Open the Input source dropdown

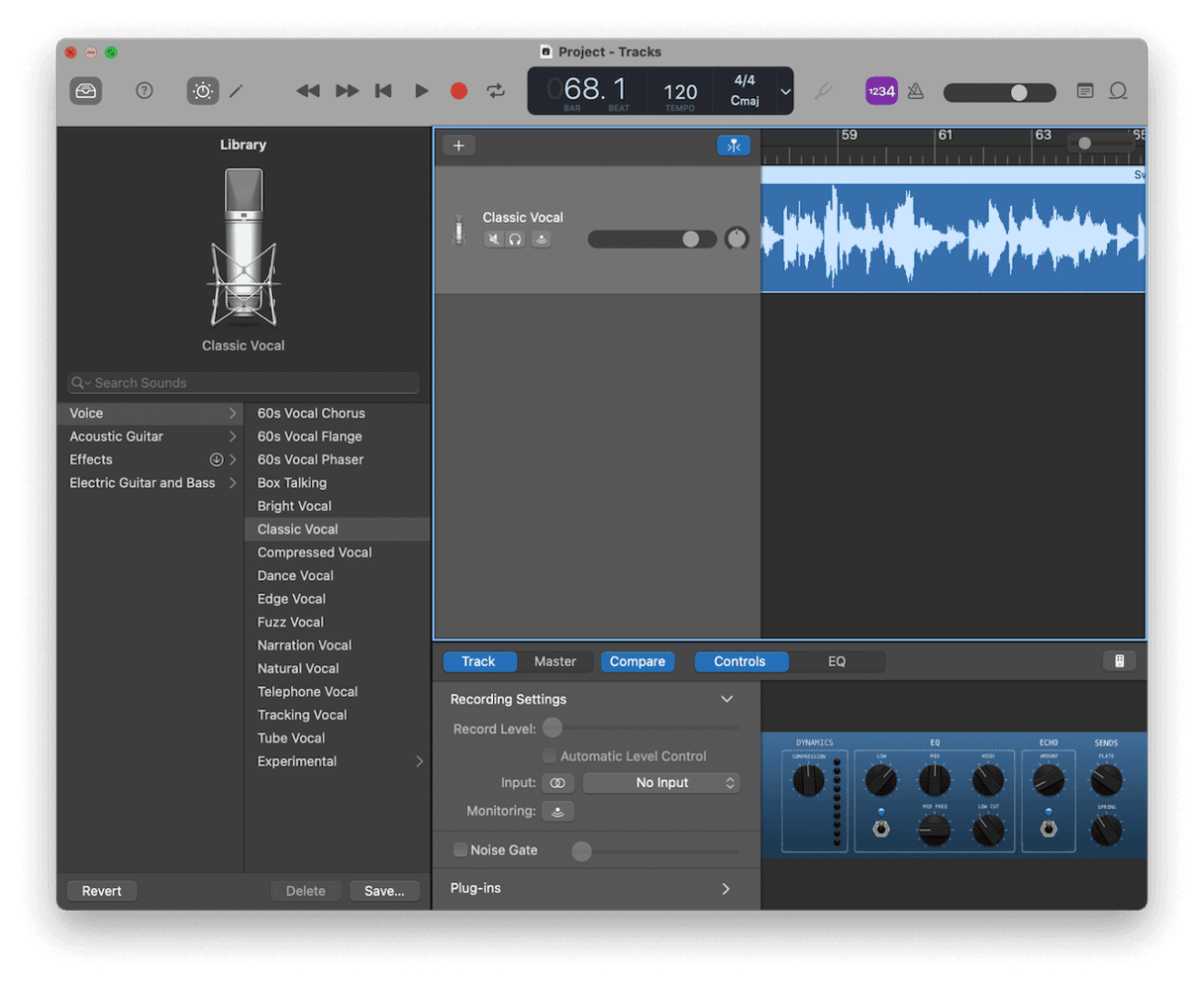point(661,783)
